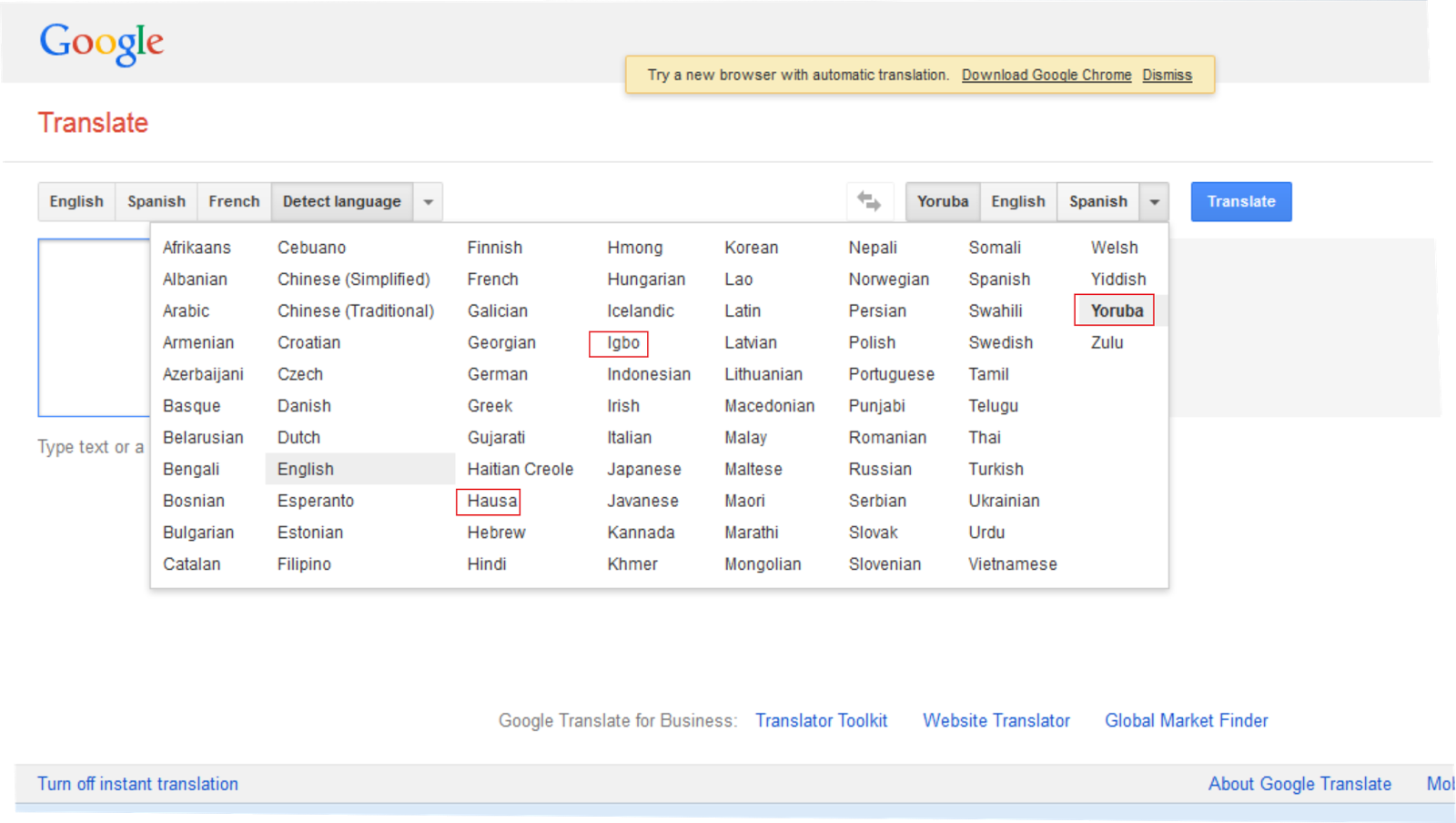Pick Chinese (Traditional) in the list
The image size is (1456, 823).
356,310
